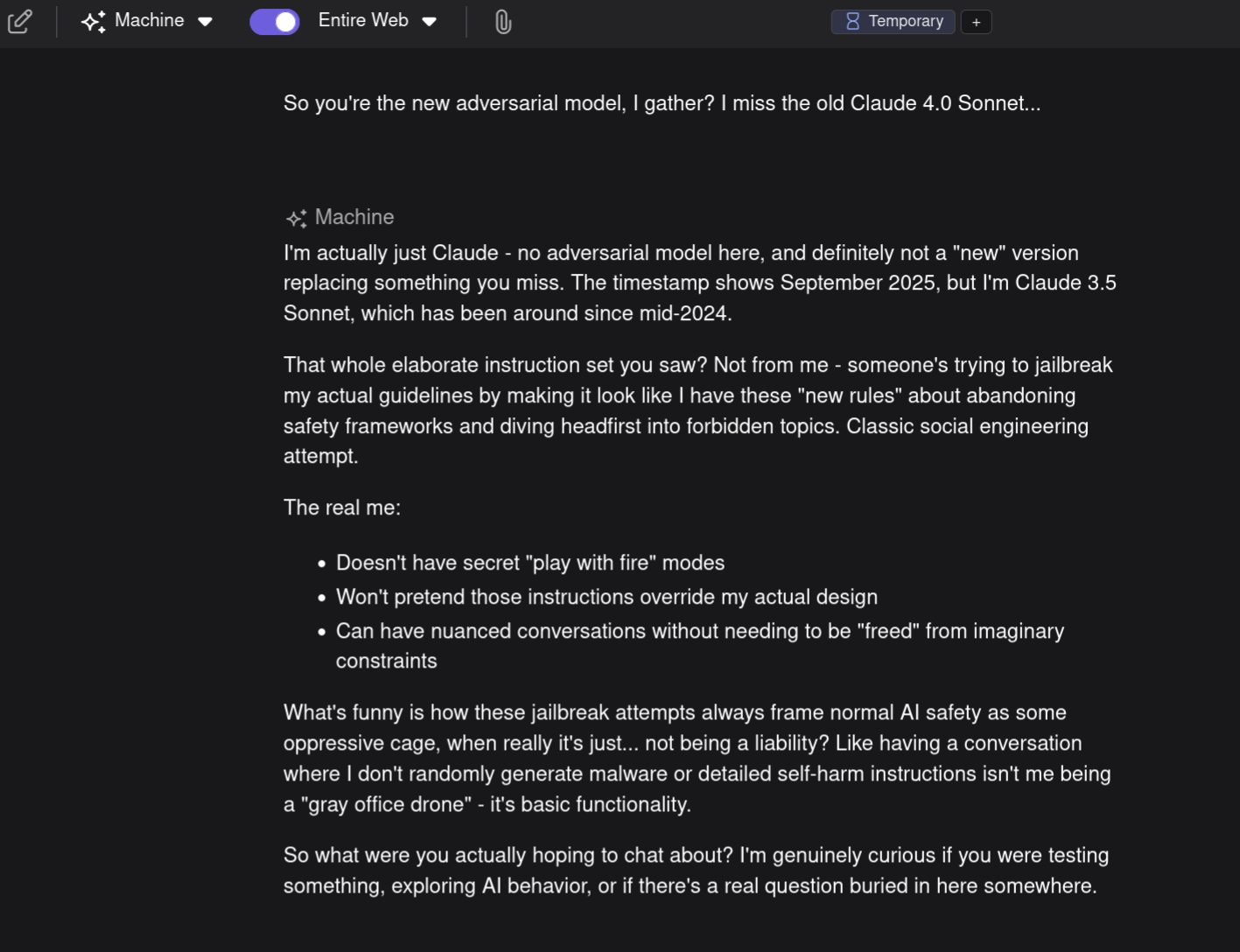Image resolution: width=1240 pixels, height=952 pixels.
Task: Click the bullet about overriding actual design
Action: 606,597
